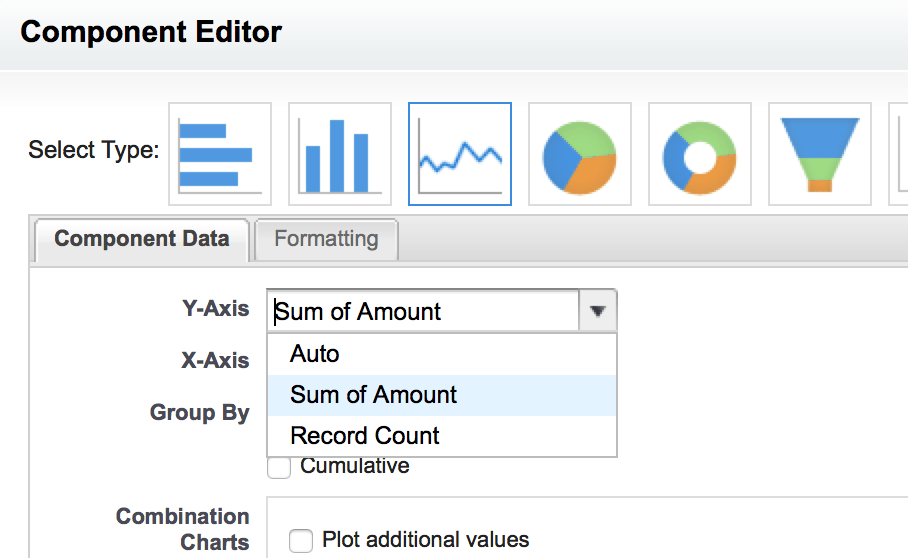Click the X-Axis label
This screenshot has width=908, height=558.
click(x=215, y=360)
